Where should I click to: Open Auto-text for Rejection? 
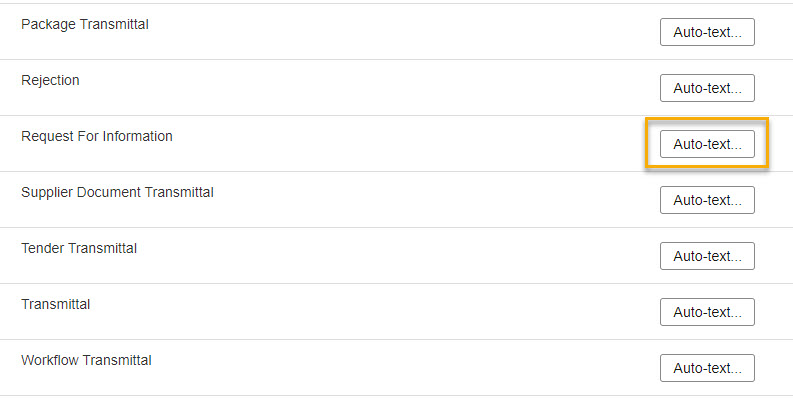point(707,88)
